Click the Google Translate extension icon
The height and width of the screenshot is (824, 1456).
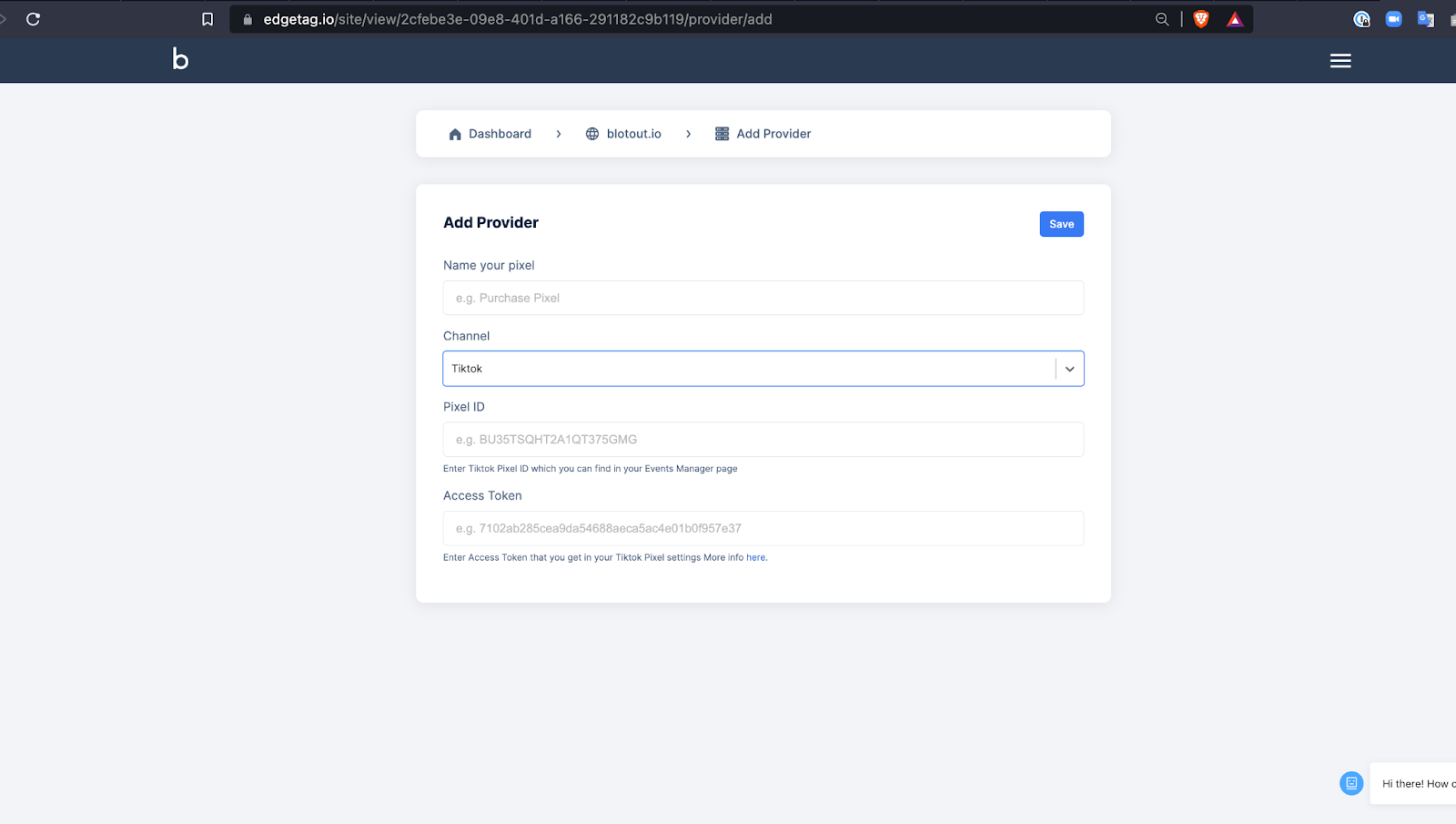[1426, 19]
